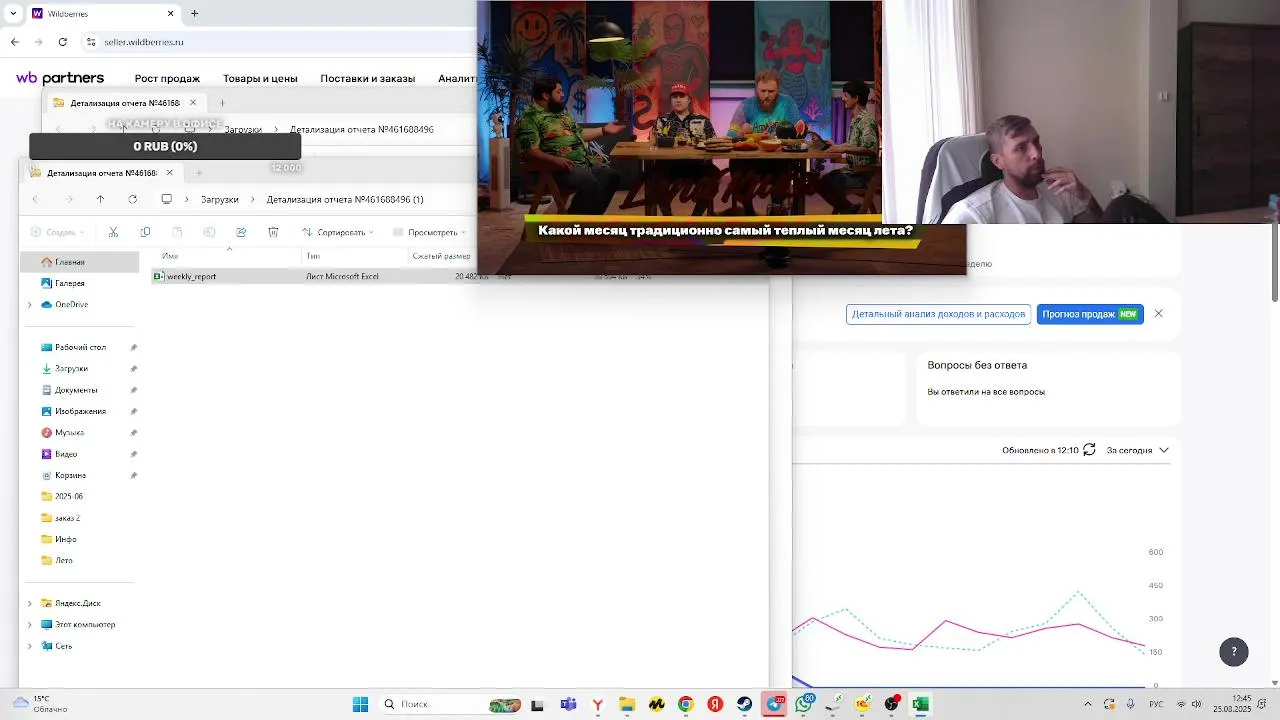The height and width of the screenshot is (720, 1280).
Task: Select the front Explorer Детализация отчета tab
Action: coord(100,173)
